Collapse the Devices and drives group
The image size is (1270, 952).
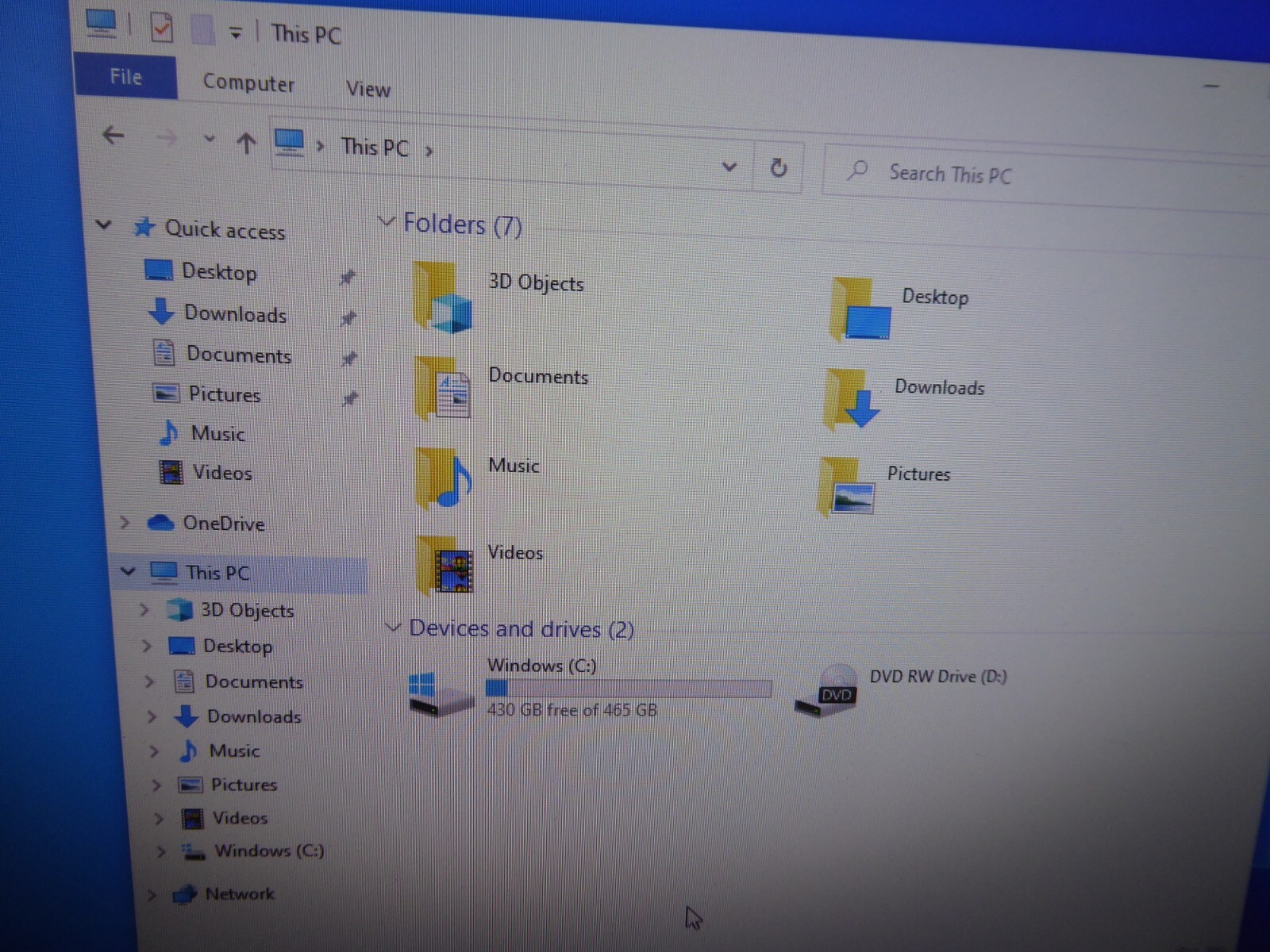tap(392, 627)
